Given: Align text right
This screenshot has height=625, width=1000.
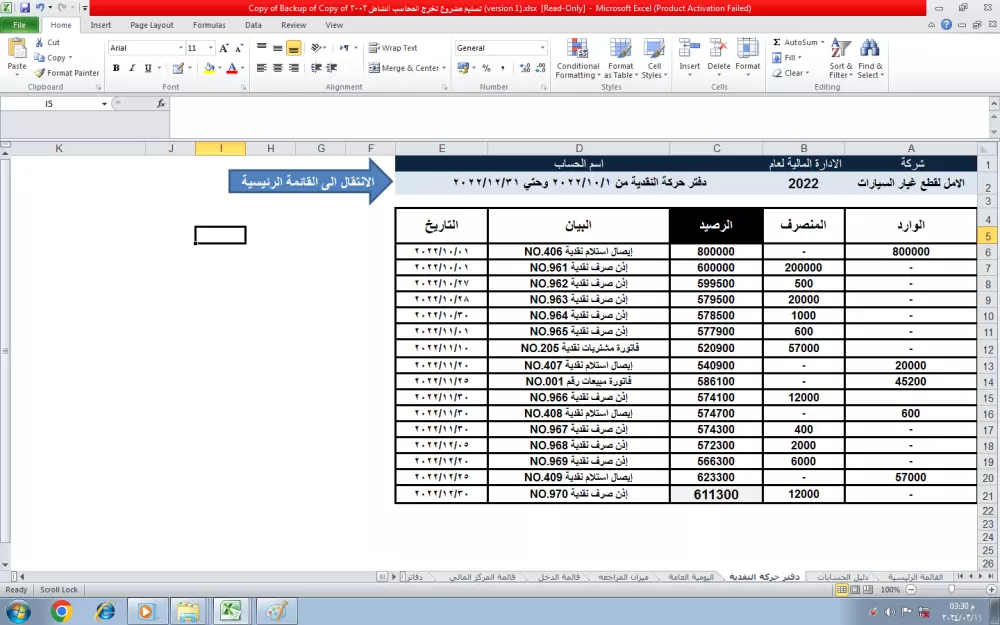Looking at the screenshot, I should pyautogui.click(x=293, y=68).
